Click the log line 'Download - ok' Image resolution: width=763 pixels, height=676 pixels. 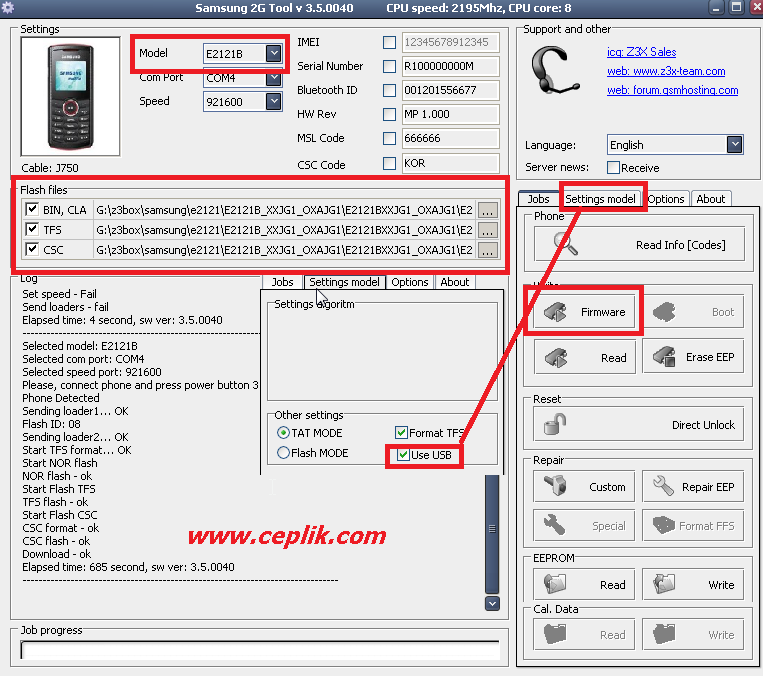(56, 554)
